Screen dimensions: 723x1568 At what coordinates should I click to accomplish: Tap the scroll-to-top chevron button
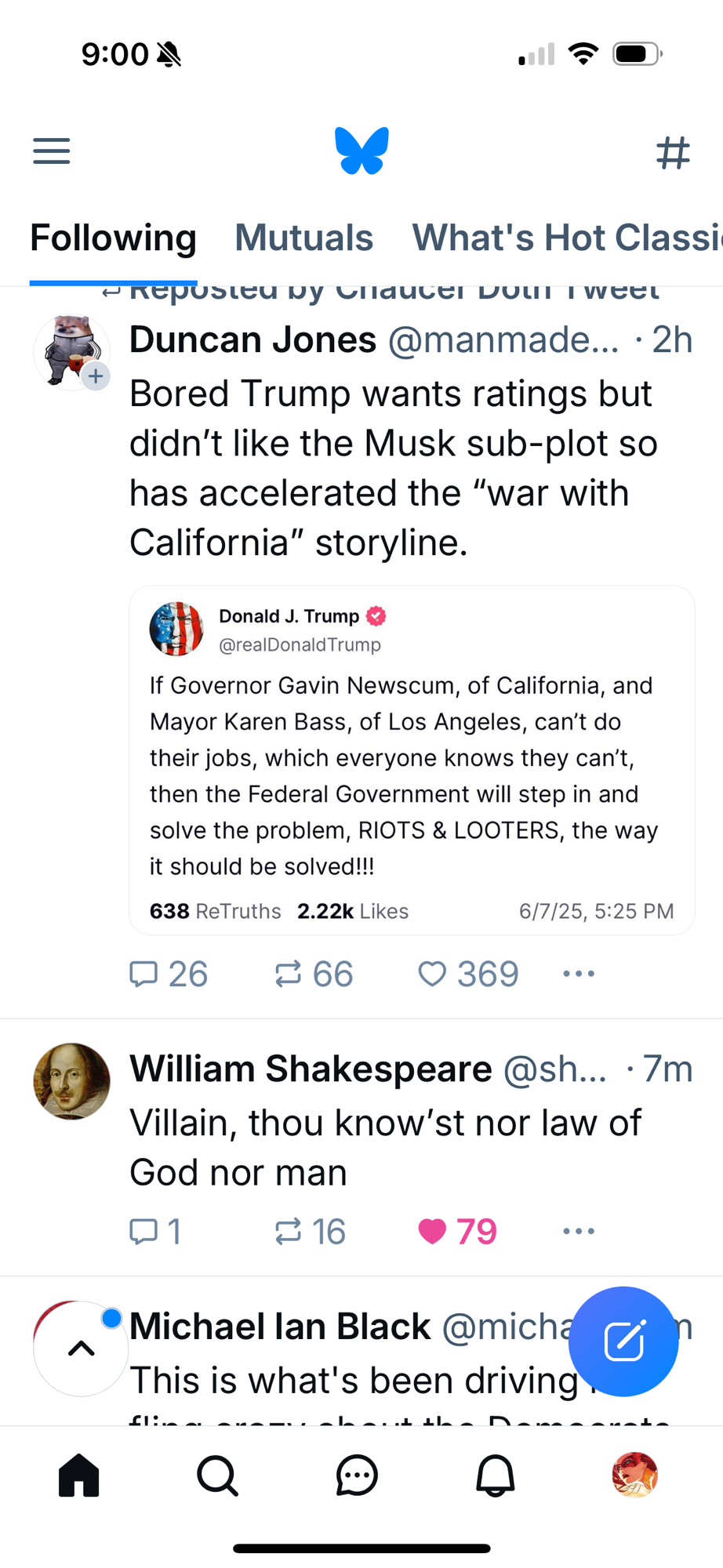pos(82,1348)
